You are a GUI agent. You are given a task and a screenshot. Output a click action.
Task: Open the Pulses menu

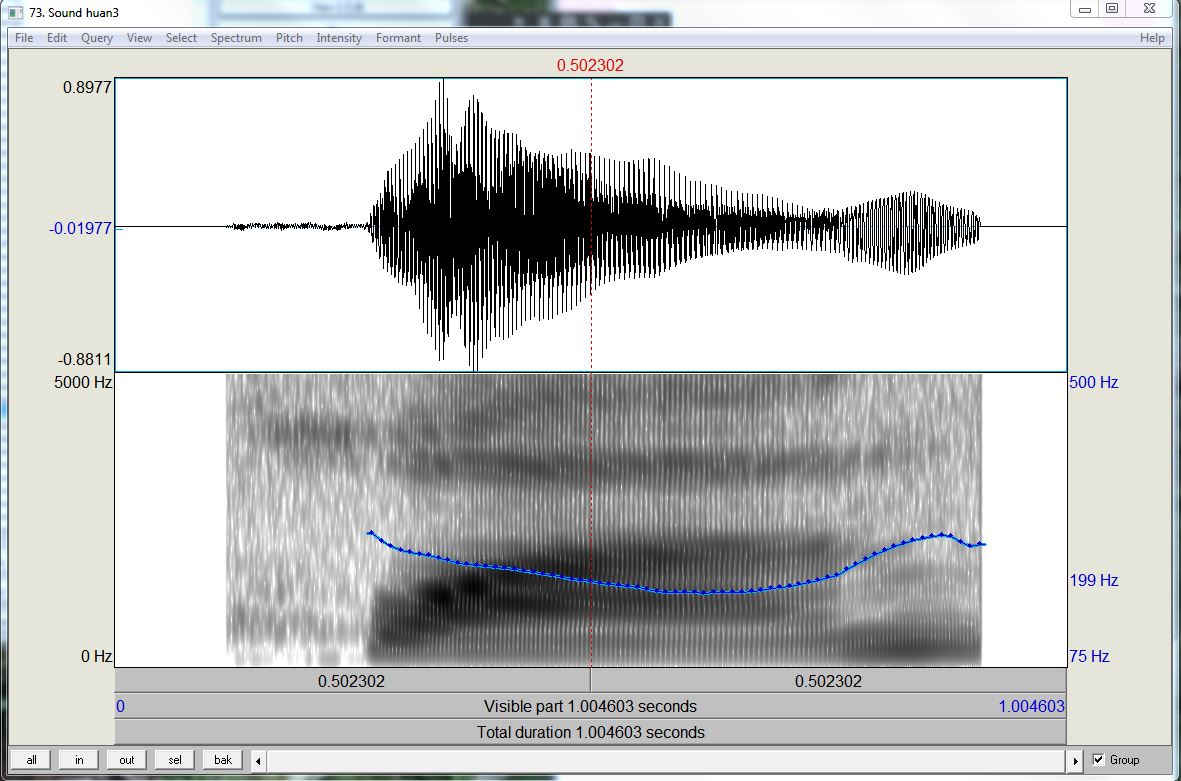click(451, 38)
